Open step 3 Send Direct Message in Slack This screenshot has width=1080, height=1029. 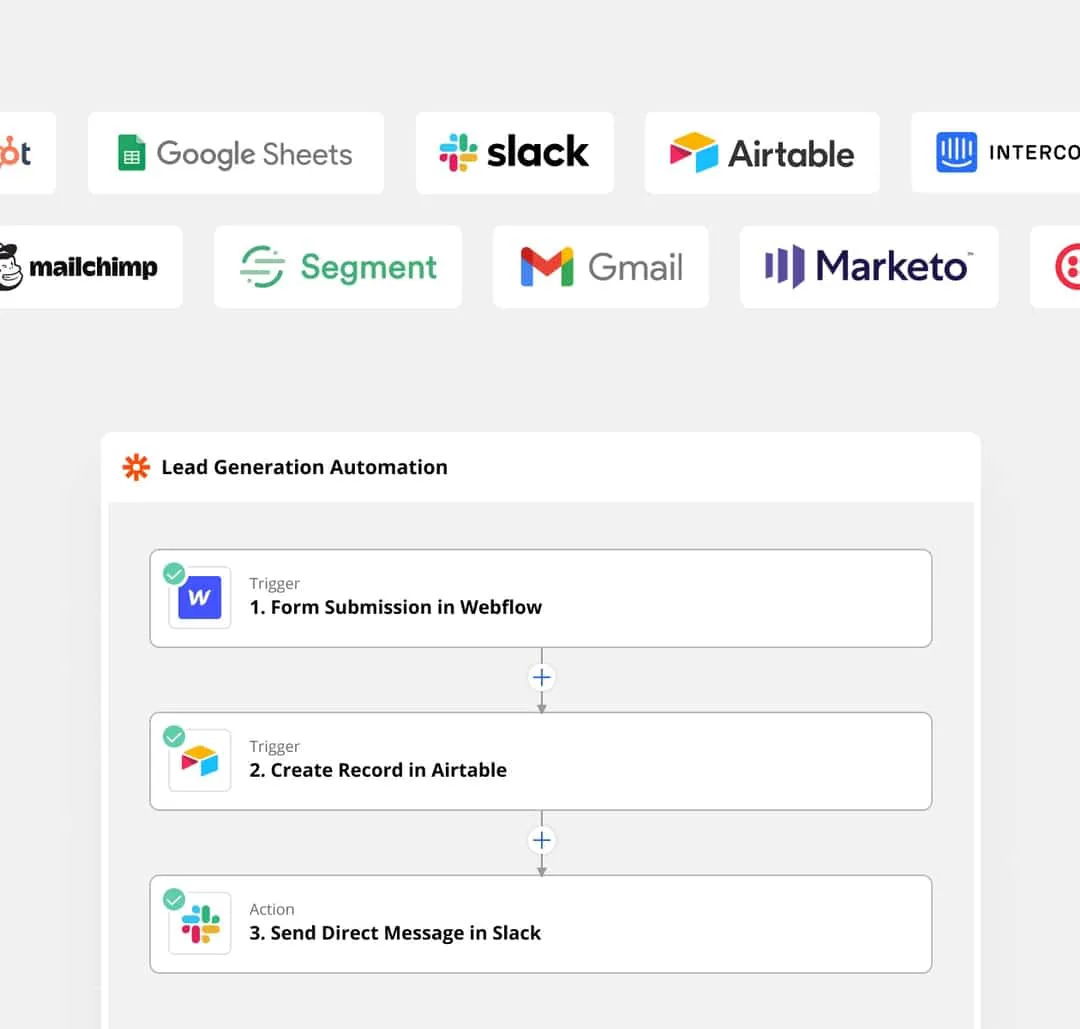(541, 924)
